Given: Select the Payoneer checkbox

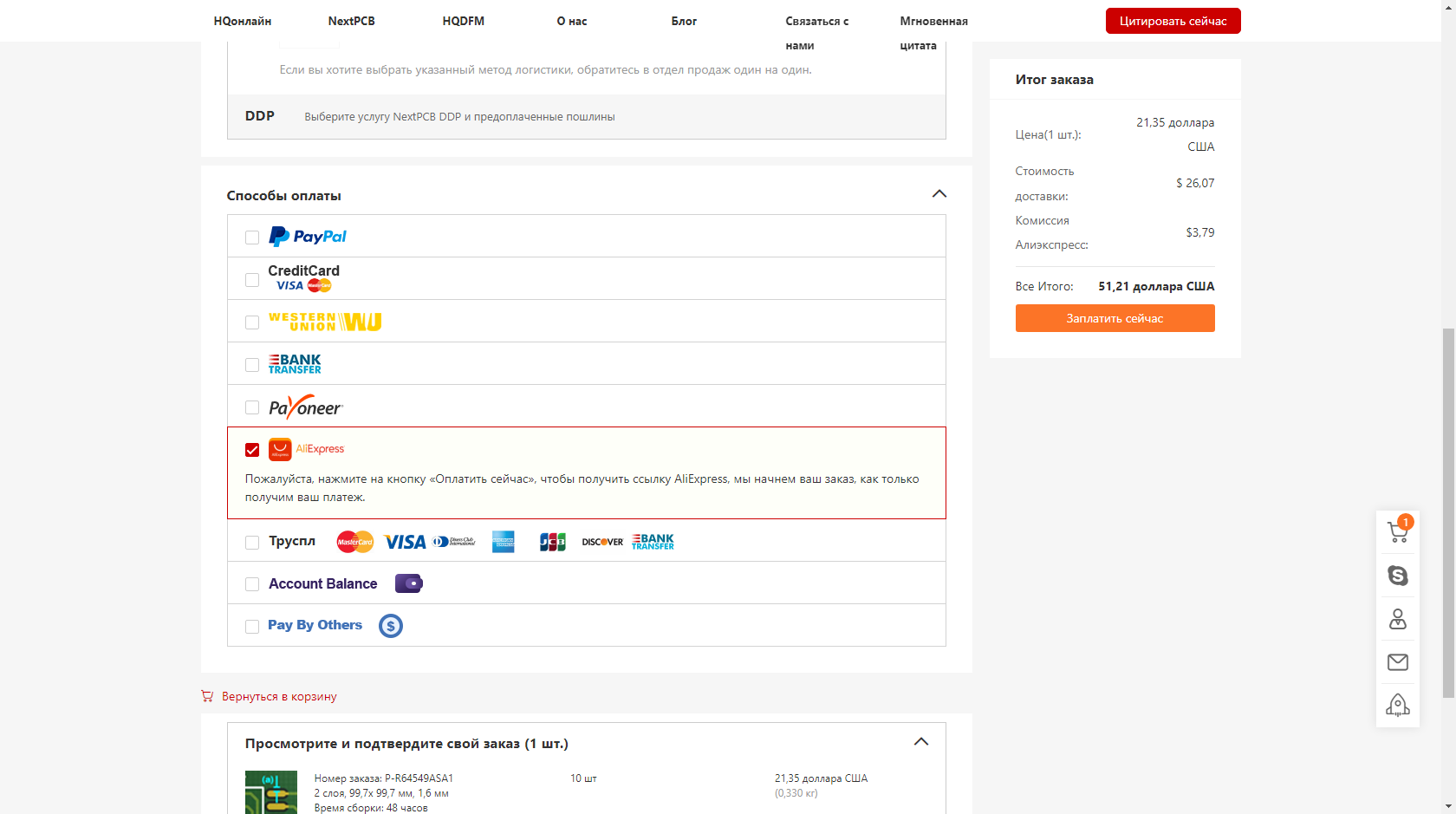Looking at the screenshot, I should point(252,407).
